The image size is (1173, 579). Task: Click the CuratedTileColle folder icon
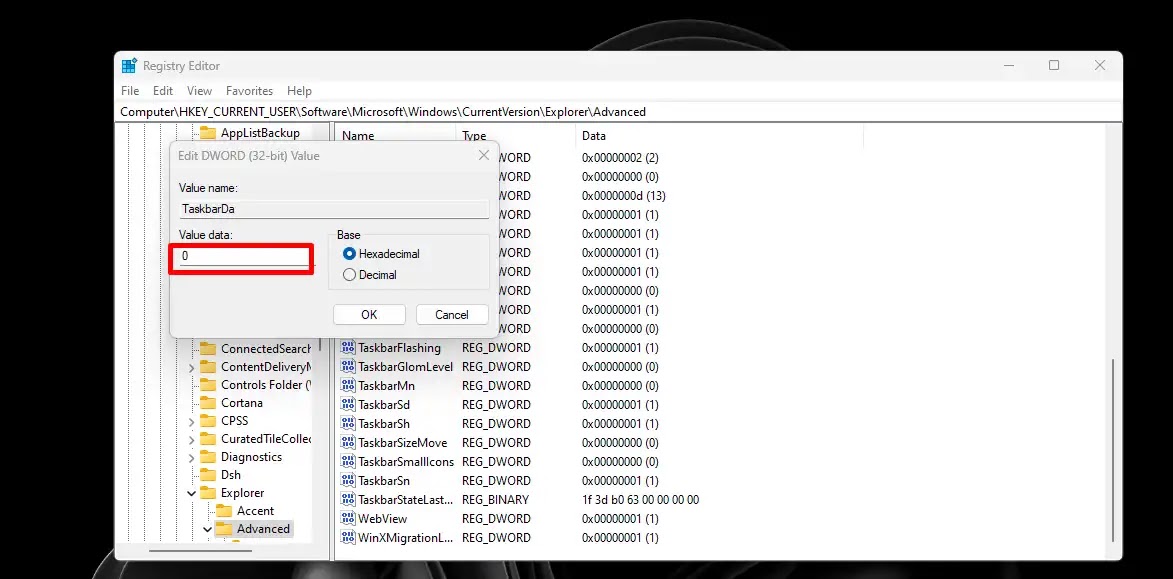coord(207,438)
